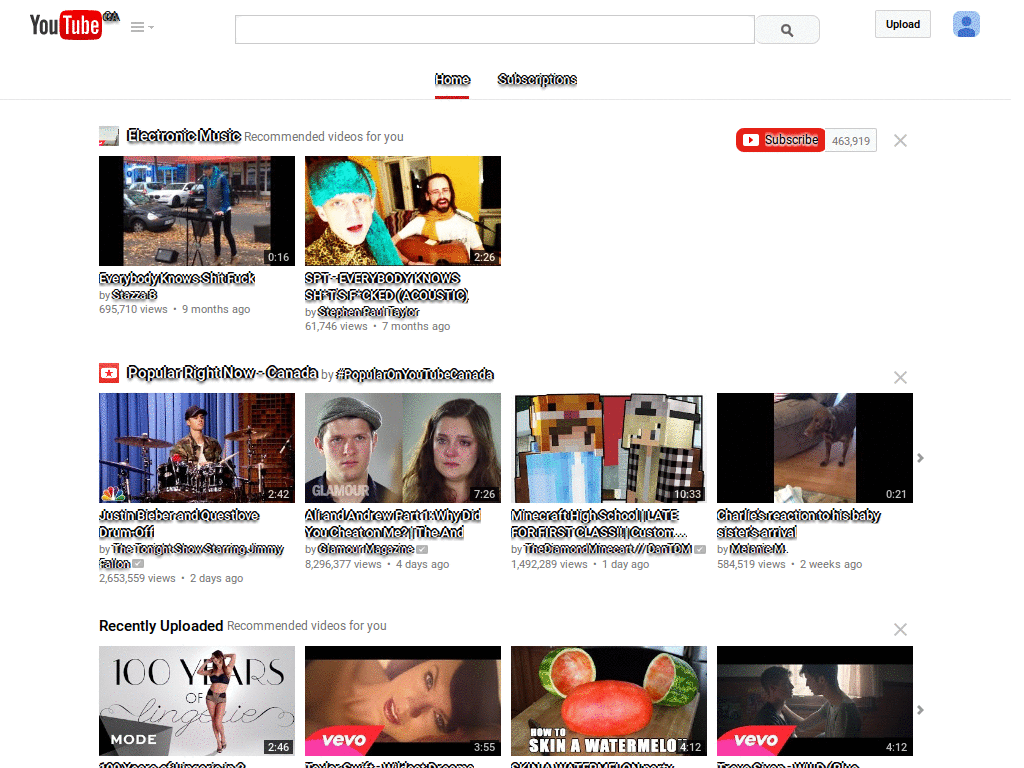Subscribe to Electronic Music channel
This screenshot has width=1024, height=768.
coord(780,140)
